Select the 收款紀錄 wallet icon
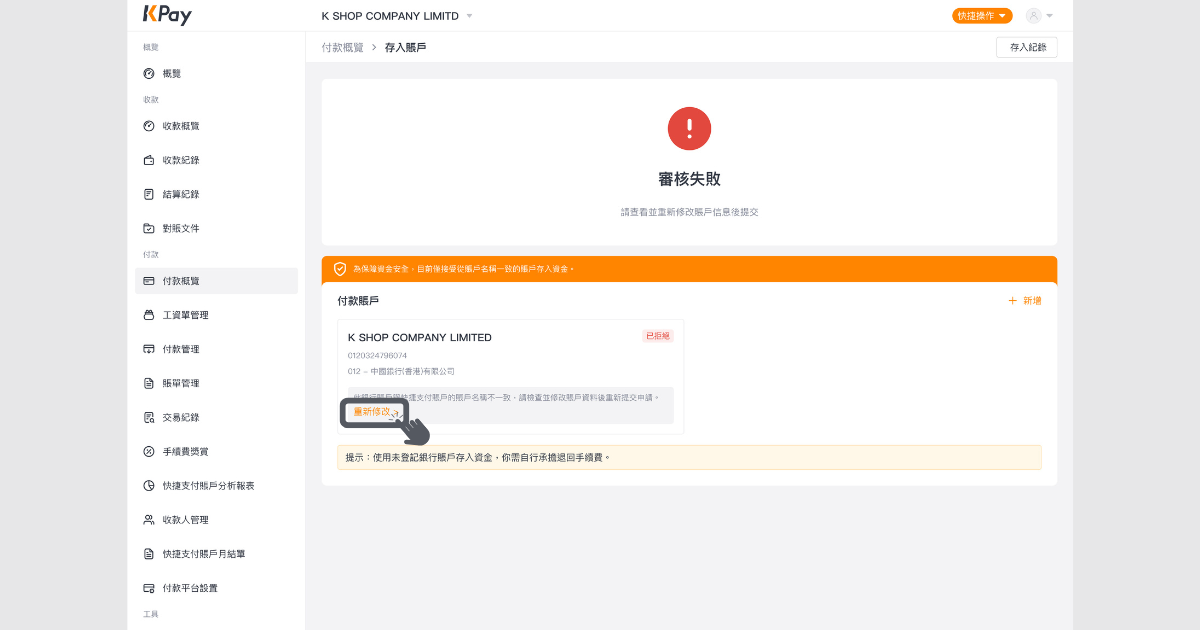The image size is (1200, 630). click(x=149, y=160)
